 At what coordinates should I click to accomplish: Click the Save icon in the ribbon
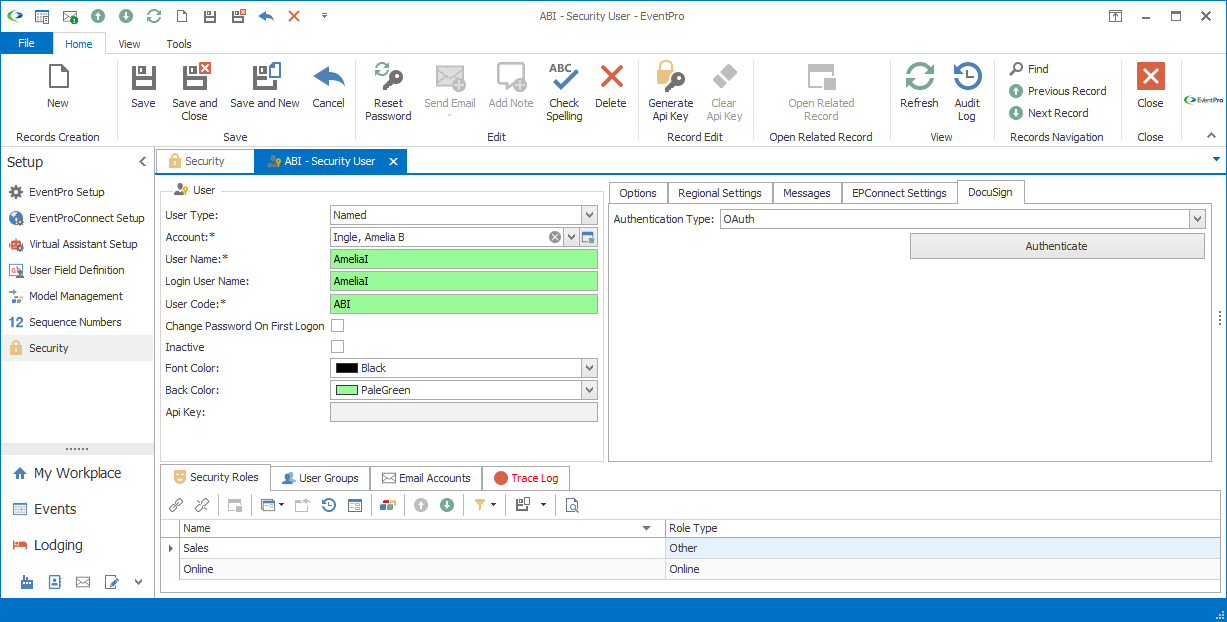(143, 77)
